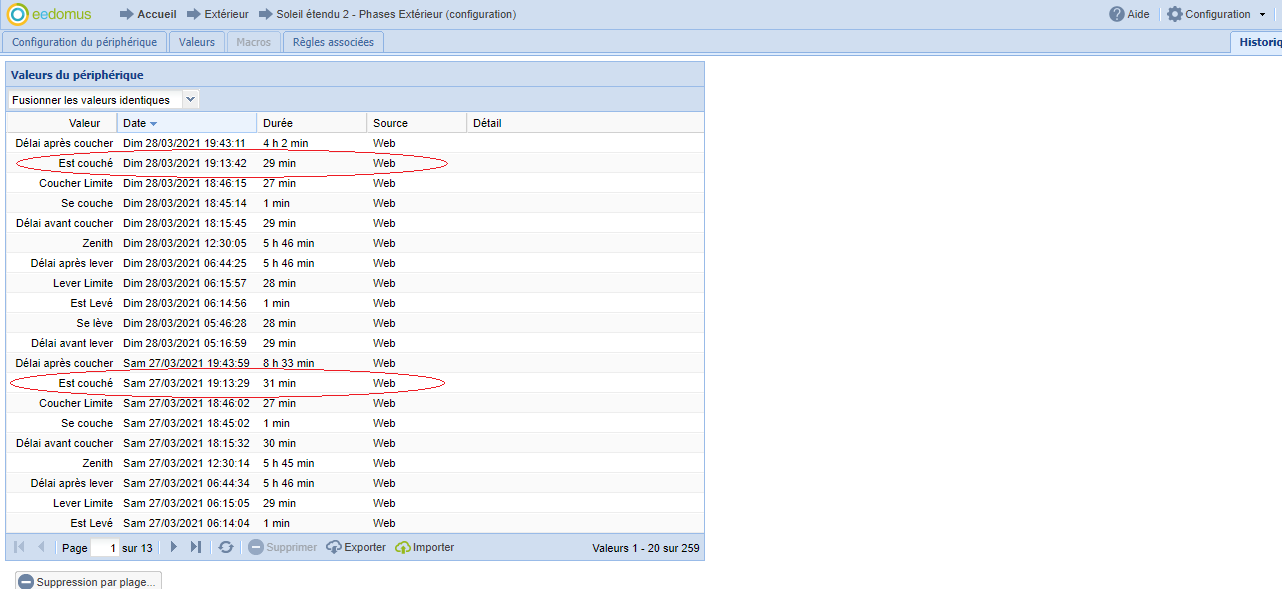Select the Valeurs tab
Viewport: 1282px width, 589px height.
coord(197,42)
